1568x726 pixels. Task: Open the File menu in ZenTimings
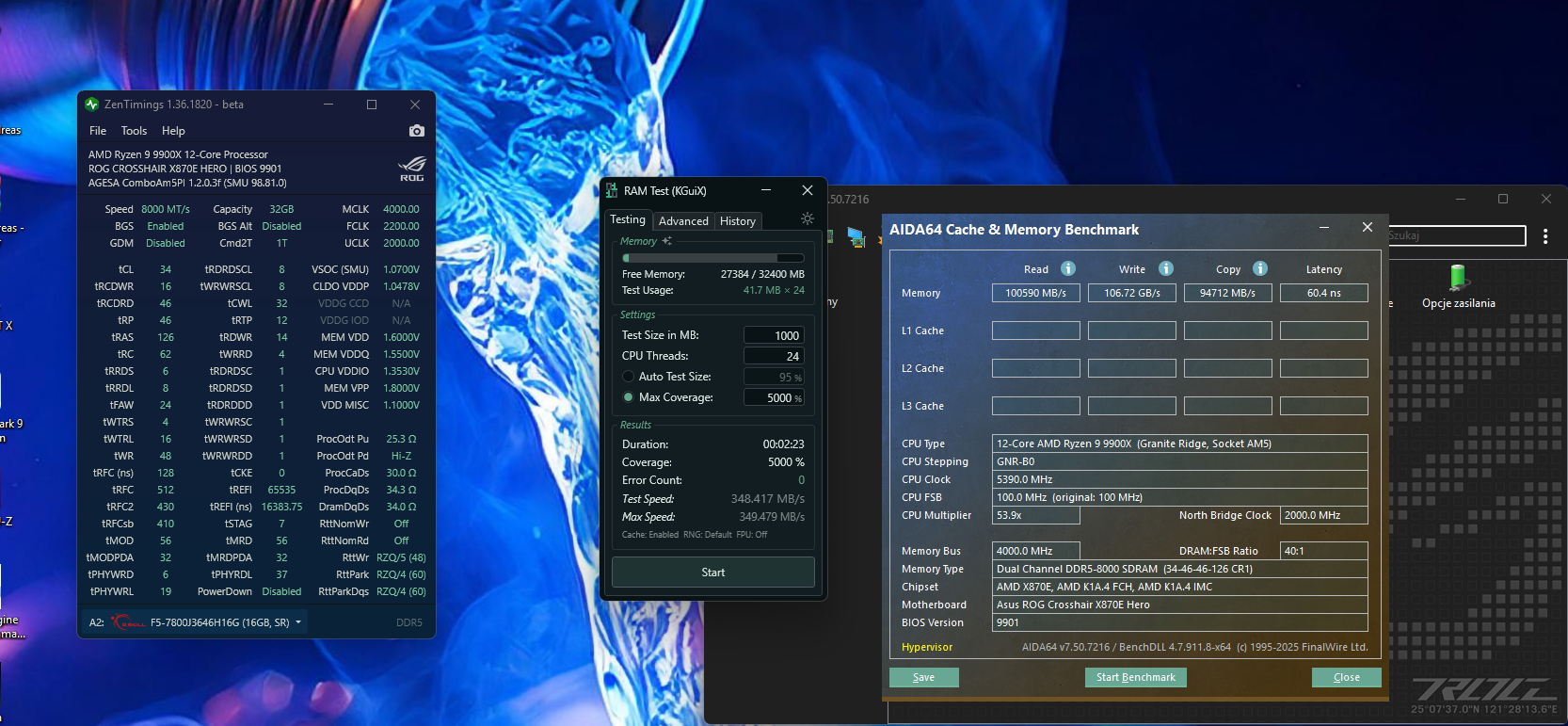(98, 131)
